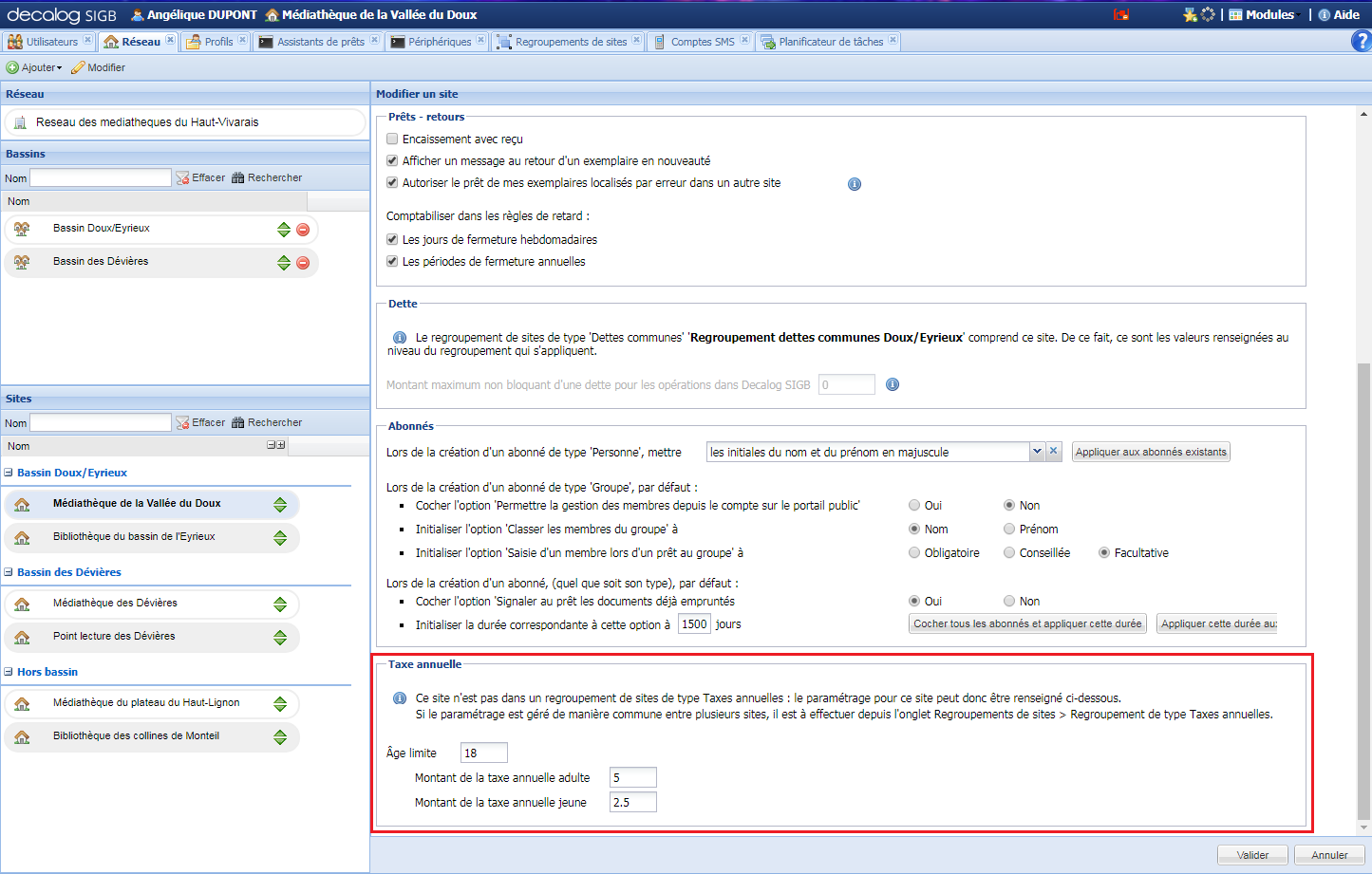Open the initiales dropdown for abonné Personne

click(1037, 452)
